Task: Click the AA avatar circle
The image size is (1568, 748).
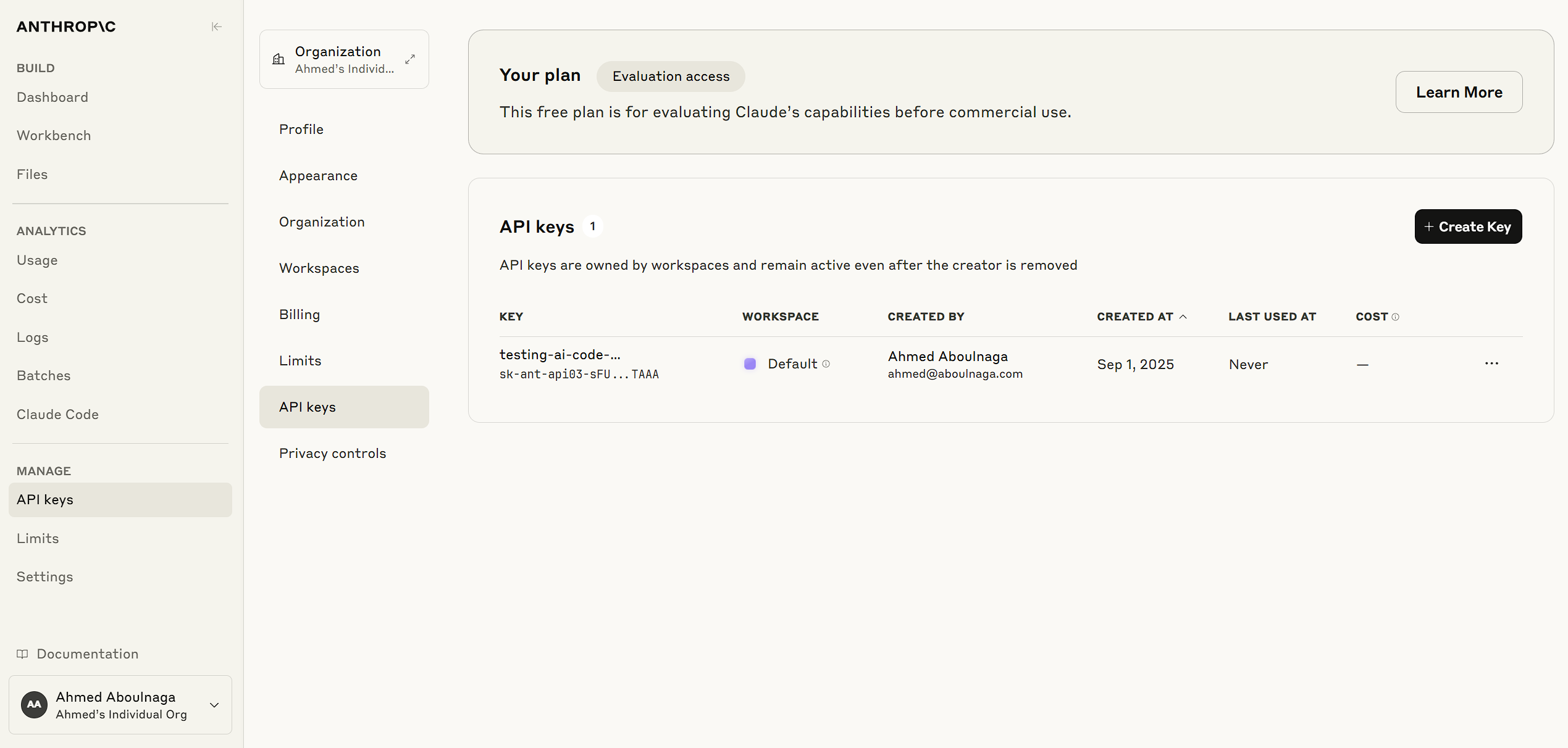Action: pos(34,704)
